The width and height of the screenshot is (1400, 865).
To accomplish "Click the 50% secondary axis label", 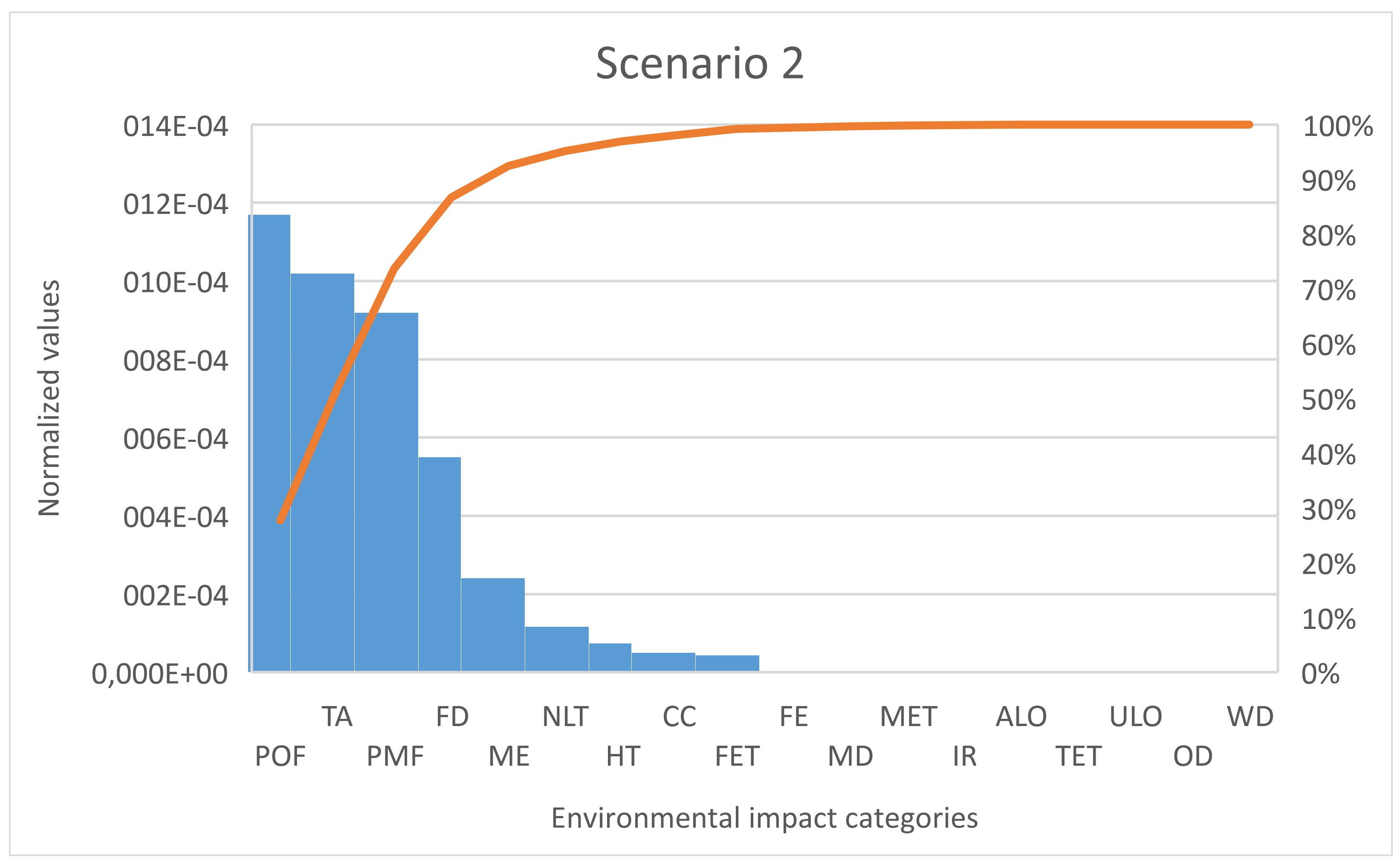I will click(x=1328, y=400).
